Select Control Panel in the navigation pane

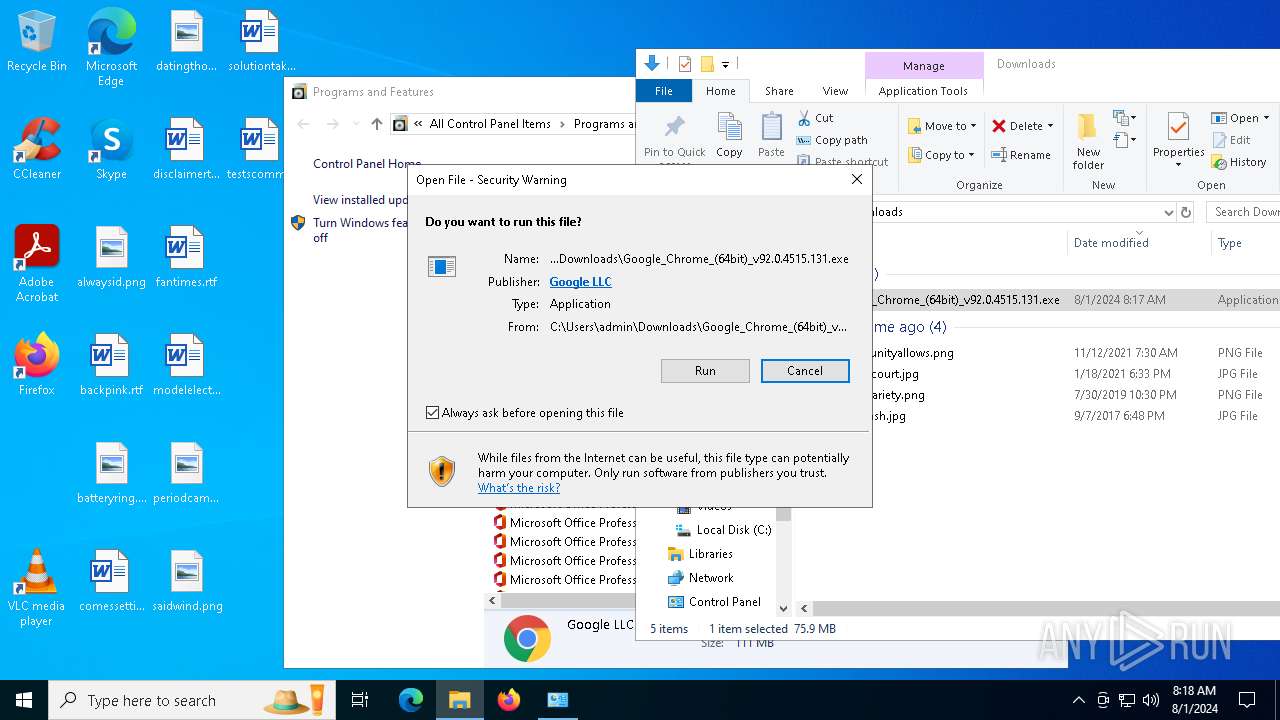[724, 602]
